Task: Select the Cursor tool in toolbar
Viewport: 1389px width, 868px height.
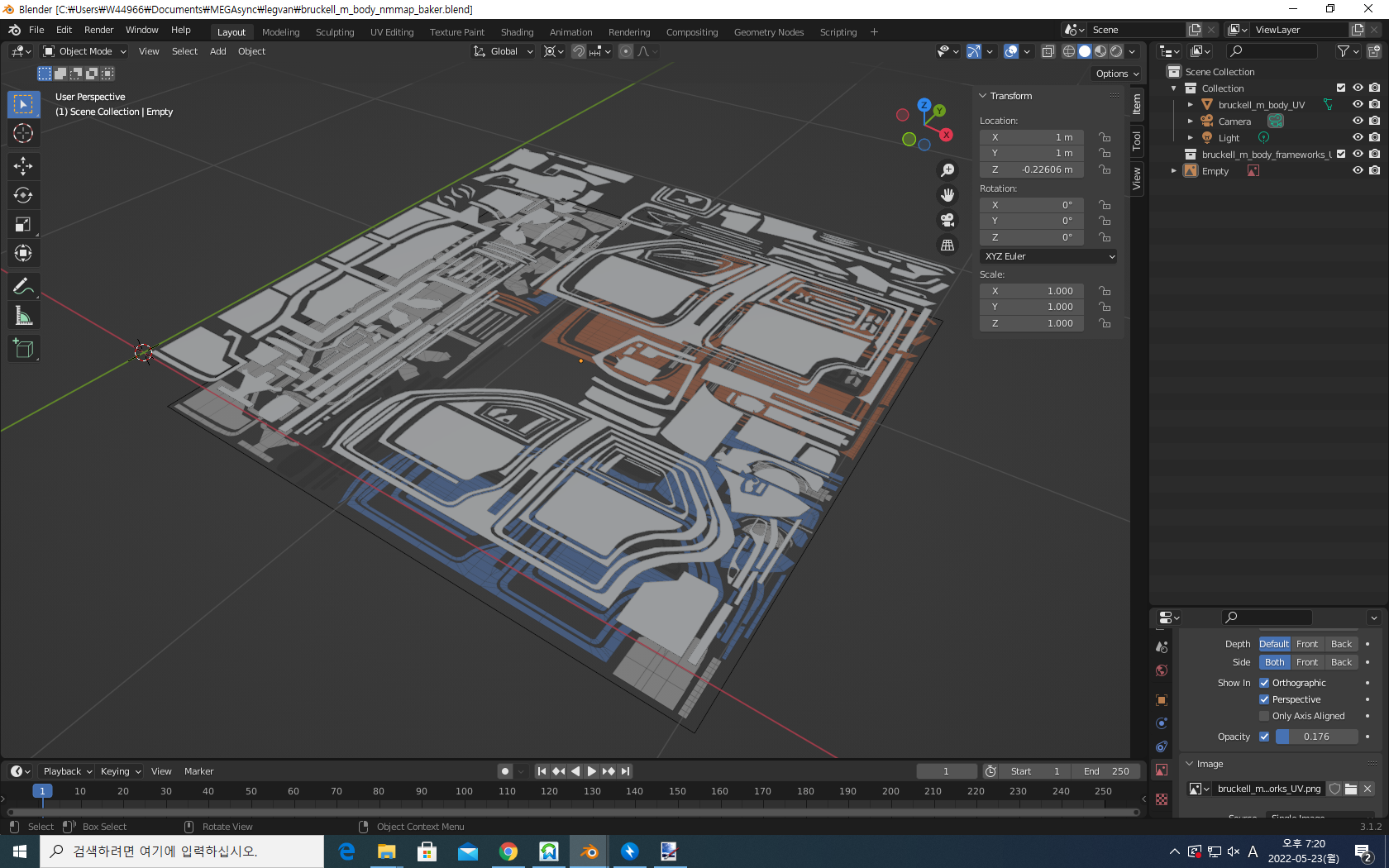Action: coord(23,133)
